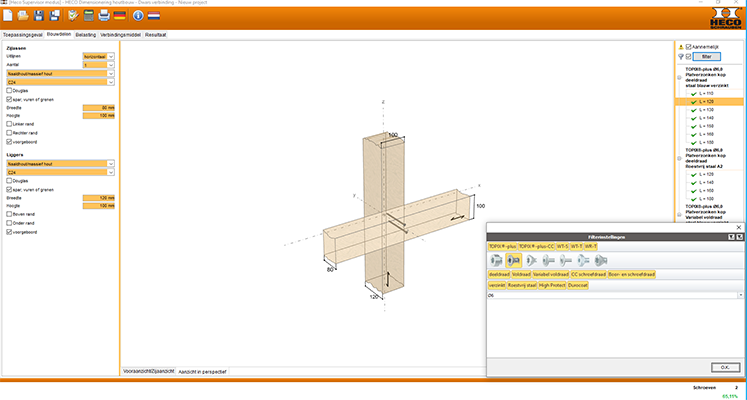Screen dimensions: 747x400
Task: Enable Douglas checkbox under Zijlassen
Action: [x=9, y=90]
